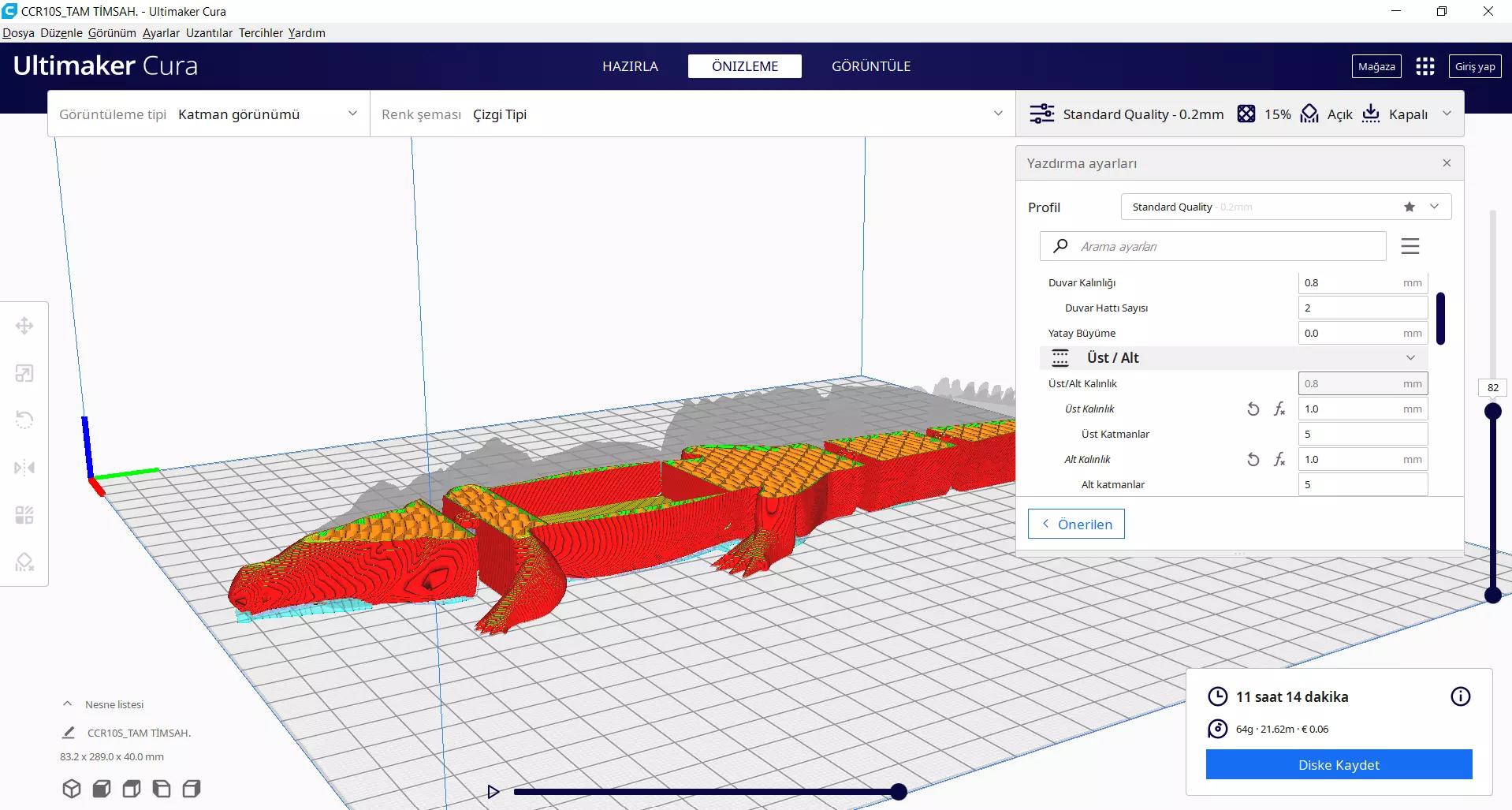Click the simulation path slider handle
This screenshot has height=810, width=1512.
pos(899,792)
